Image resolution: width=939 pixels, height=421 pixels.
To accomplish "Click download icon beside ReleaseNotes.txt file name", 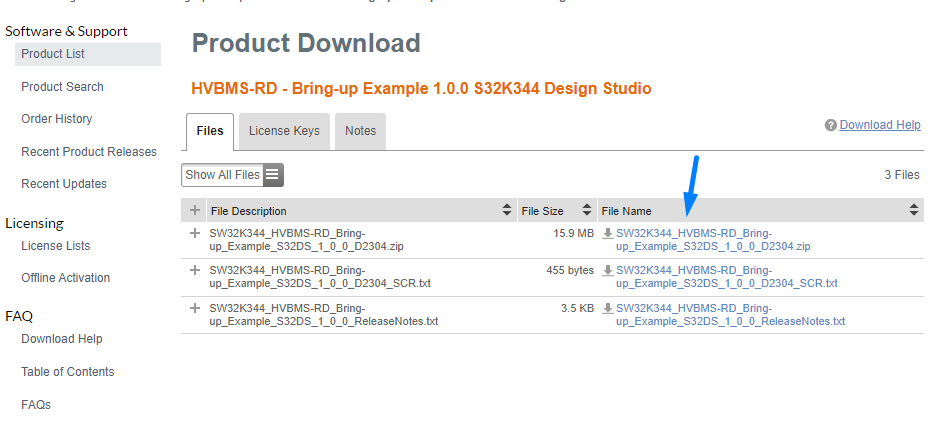I will click(x=607, y=309).
